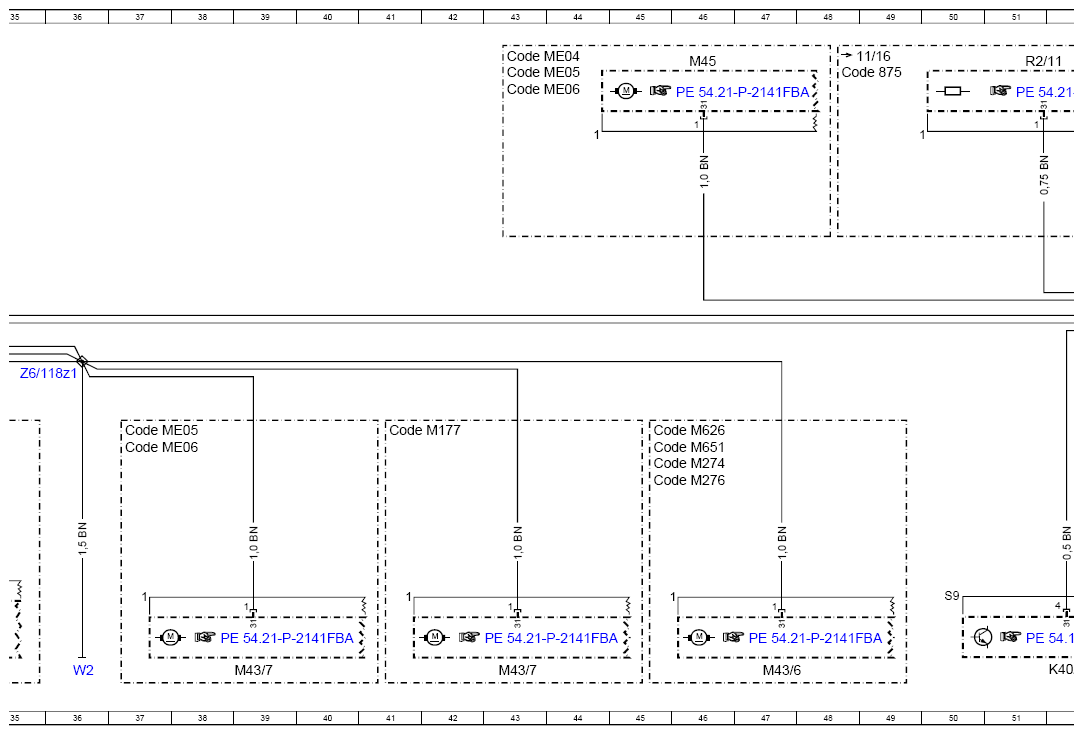Viewport: 1083px width, 735px height.
Task: Click the pointing-hand icon in the Code ME05/ME06 M43/7 box
Action: [x=205, y=637]
